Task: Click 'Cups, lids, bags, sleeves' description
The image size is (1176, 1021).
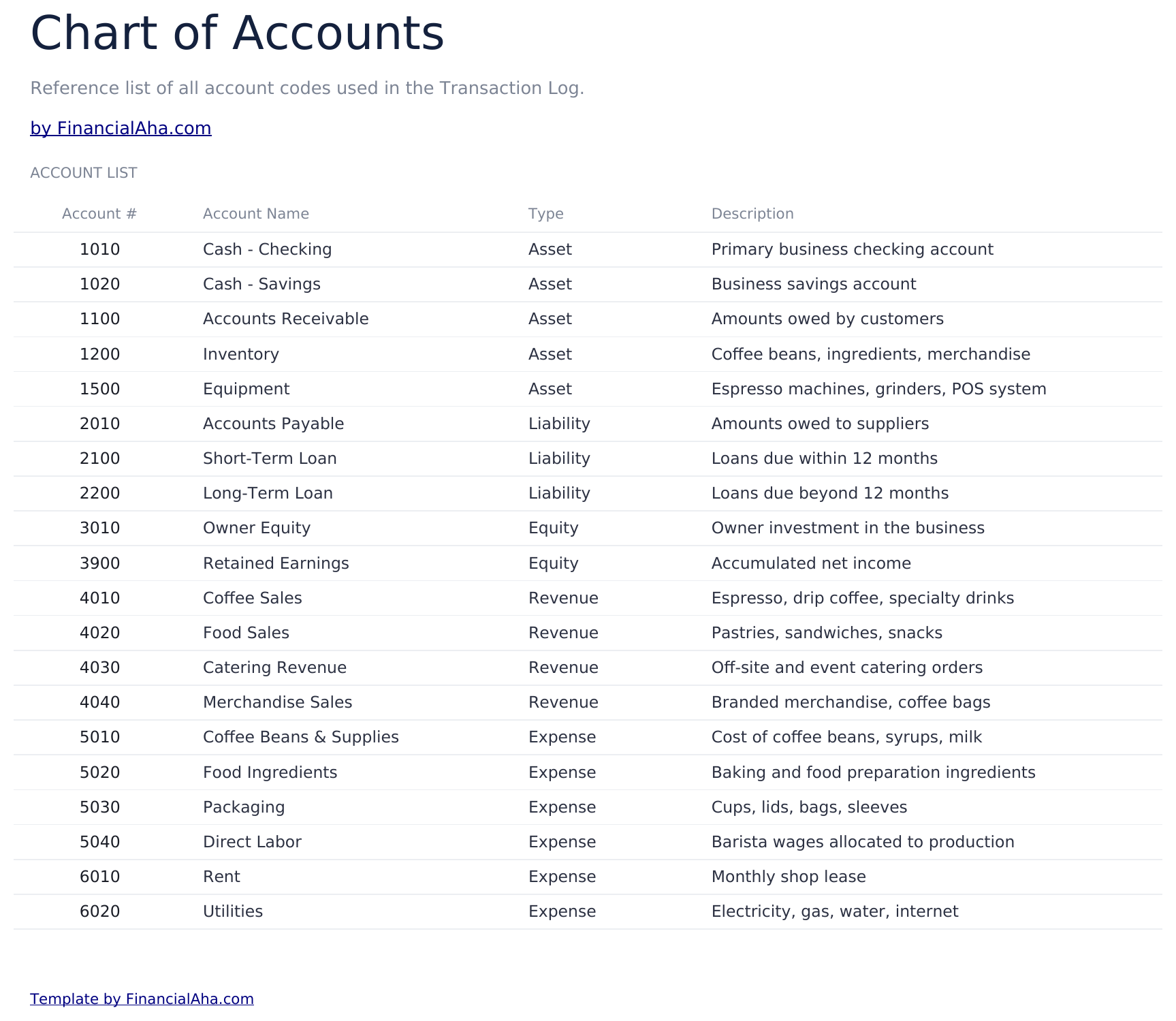Action: 810,807
